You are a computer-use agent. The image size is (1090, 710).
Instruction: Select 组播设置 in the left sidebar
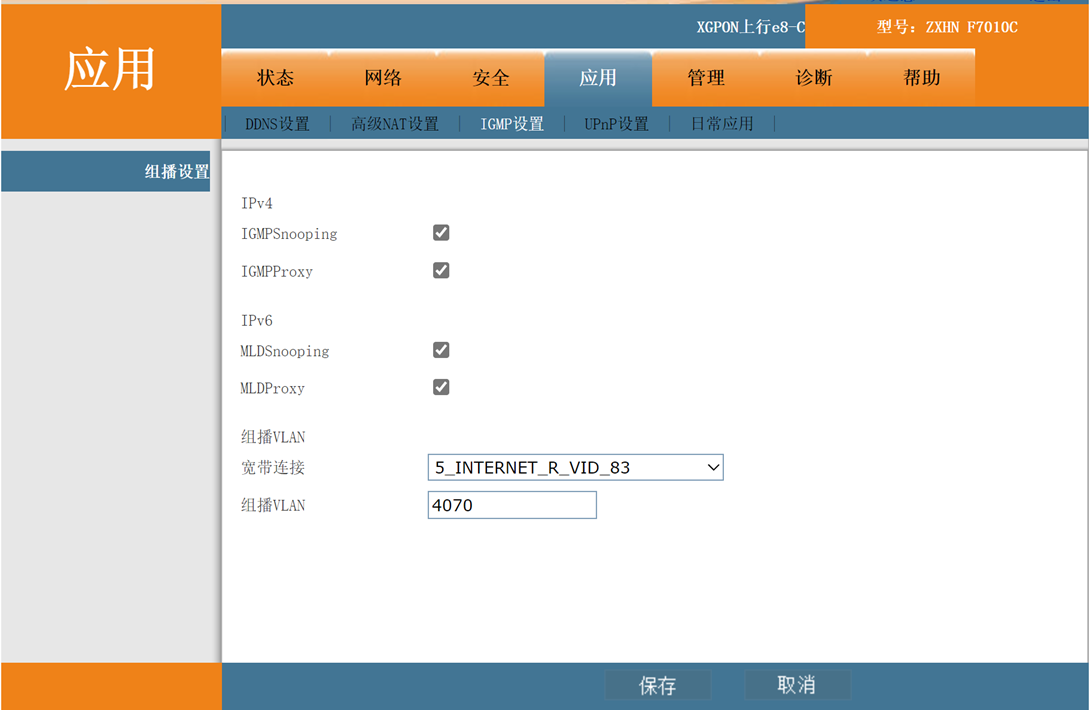coord(176,172)
